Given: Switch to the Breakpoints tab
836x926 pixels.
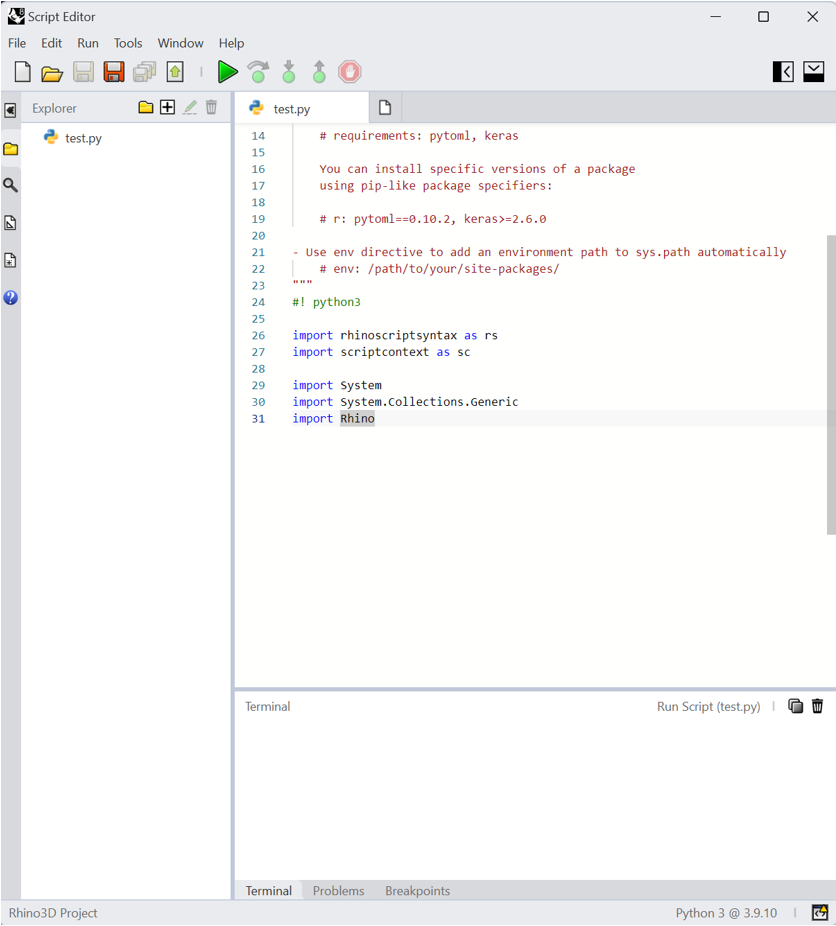Looking at the screenshot, I should coord(417,891).
